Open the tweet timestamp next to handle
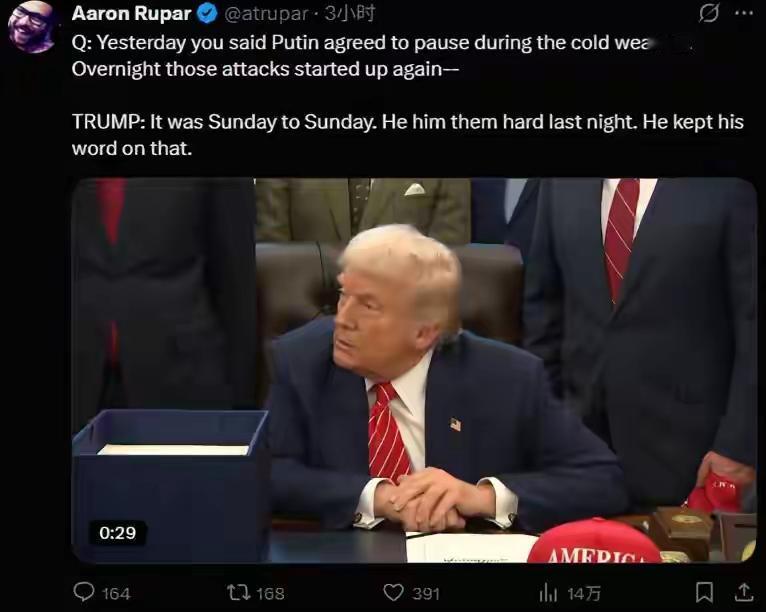Image resolution: width=766 pixels, height=612 pixels. (x=350, y=14)
